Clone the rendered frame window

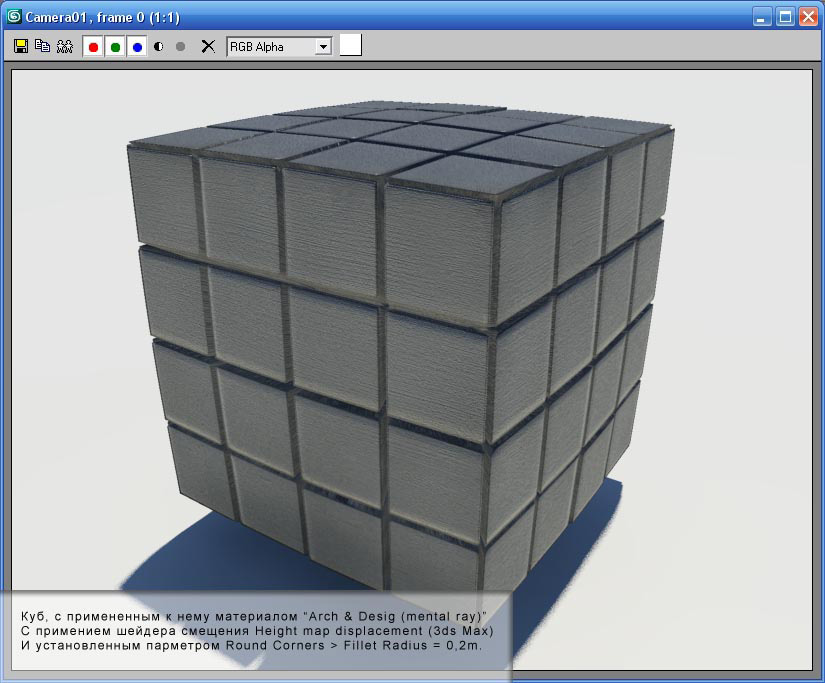click(x=65, y=46)
